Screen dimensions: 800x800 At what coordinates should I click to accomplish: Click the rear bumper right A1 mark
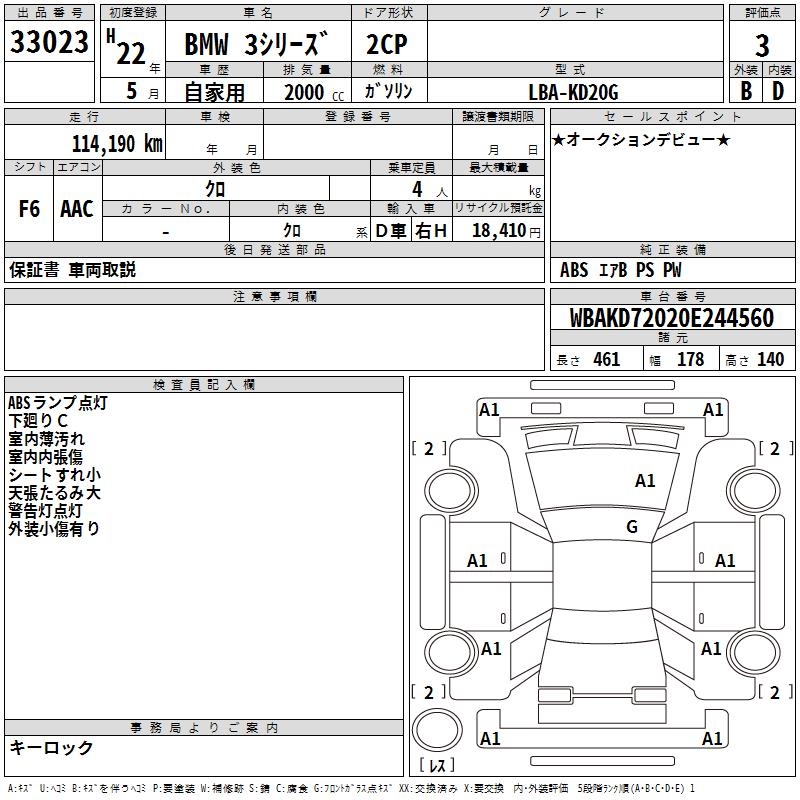click(712, 739)
